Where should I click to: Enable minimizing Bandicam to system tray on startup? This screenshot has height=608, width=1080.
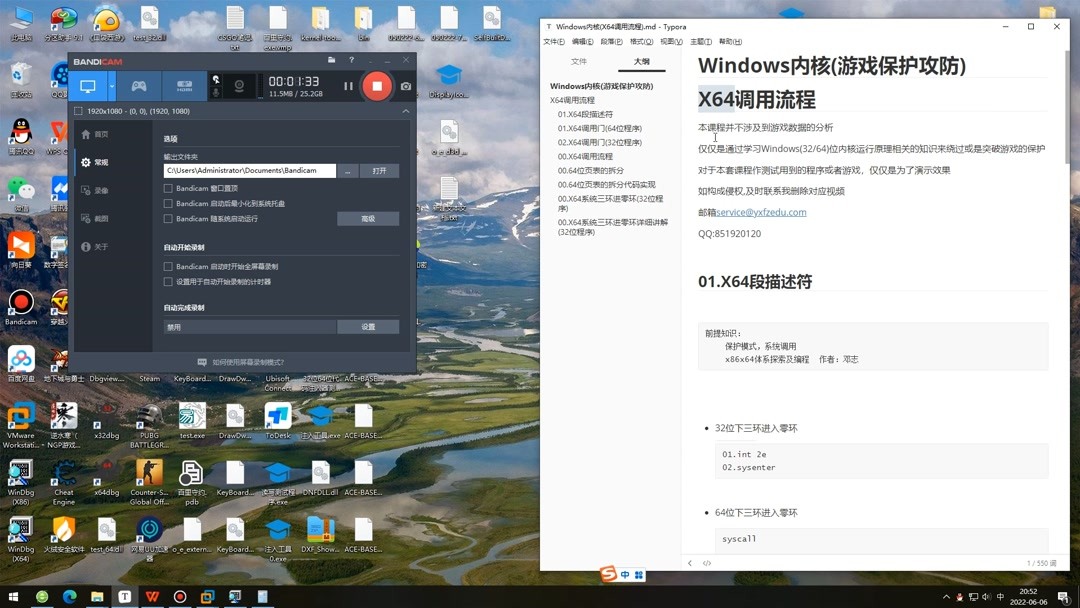(167, 204)
